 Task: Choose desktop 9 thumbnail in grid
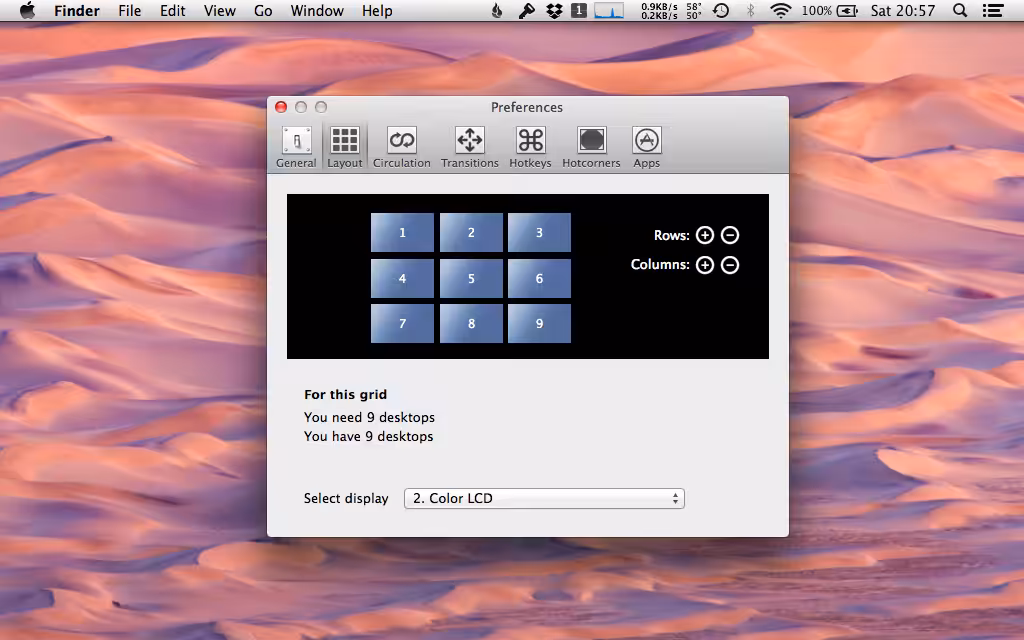tap(539, 323)
